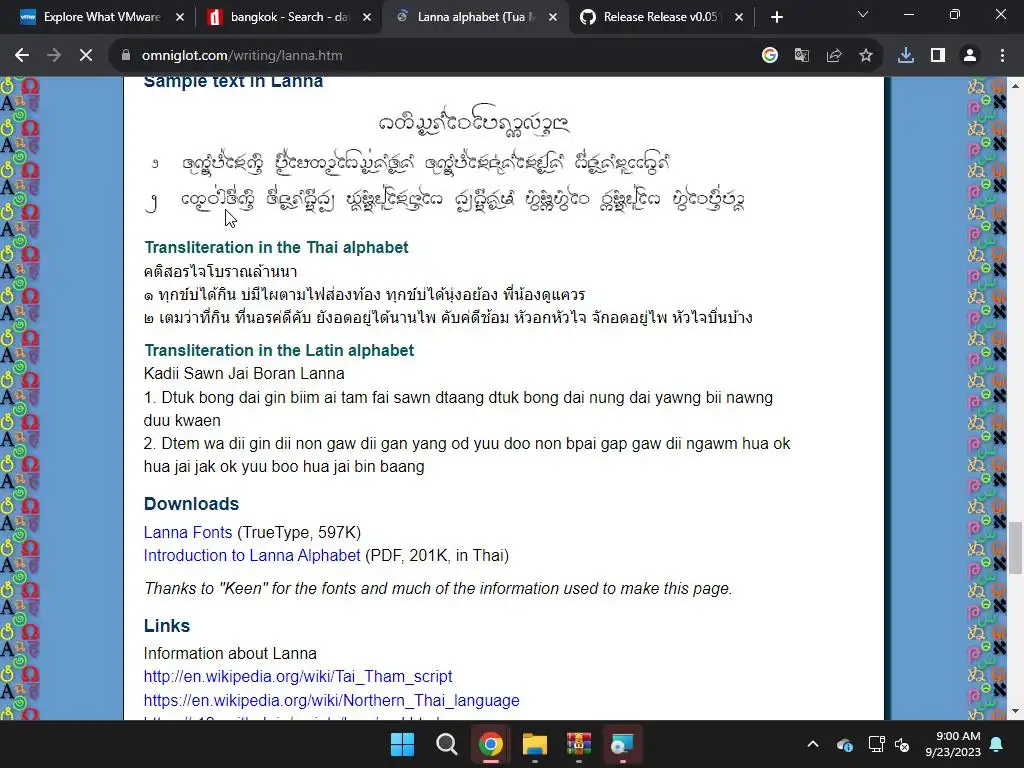Close the bangkok Search tab
Screen dimensions: 1024x768
point(367,17)
